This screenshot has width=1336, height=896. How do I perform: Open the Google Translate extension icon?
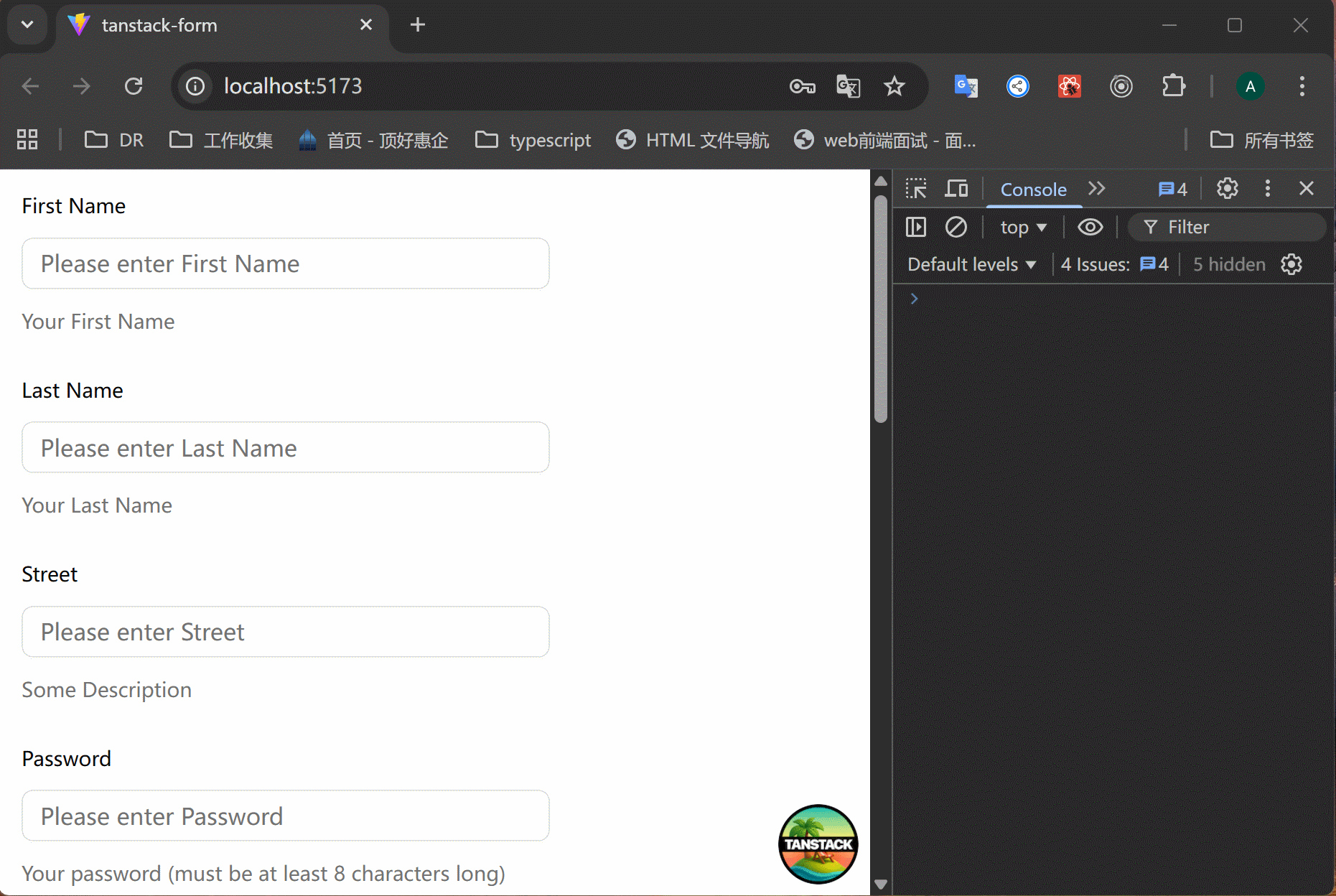pyautogui.click(x=966, y=87)
